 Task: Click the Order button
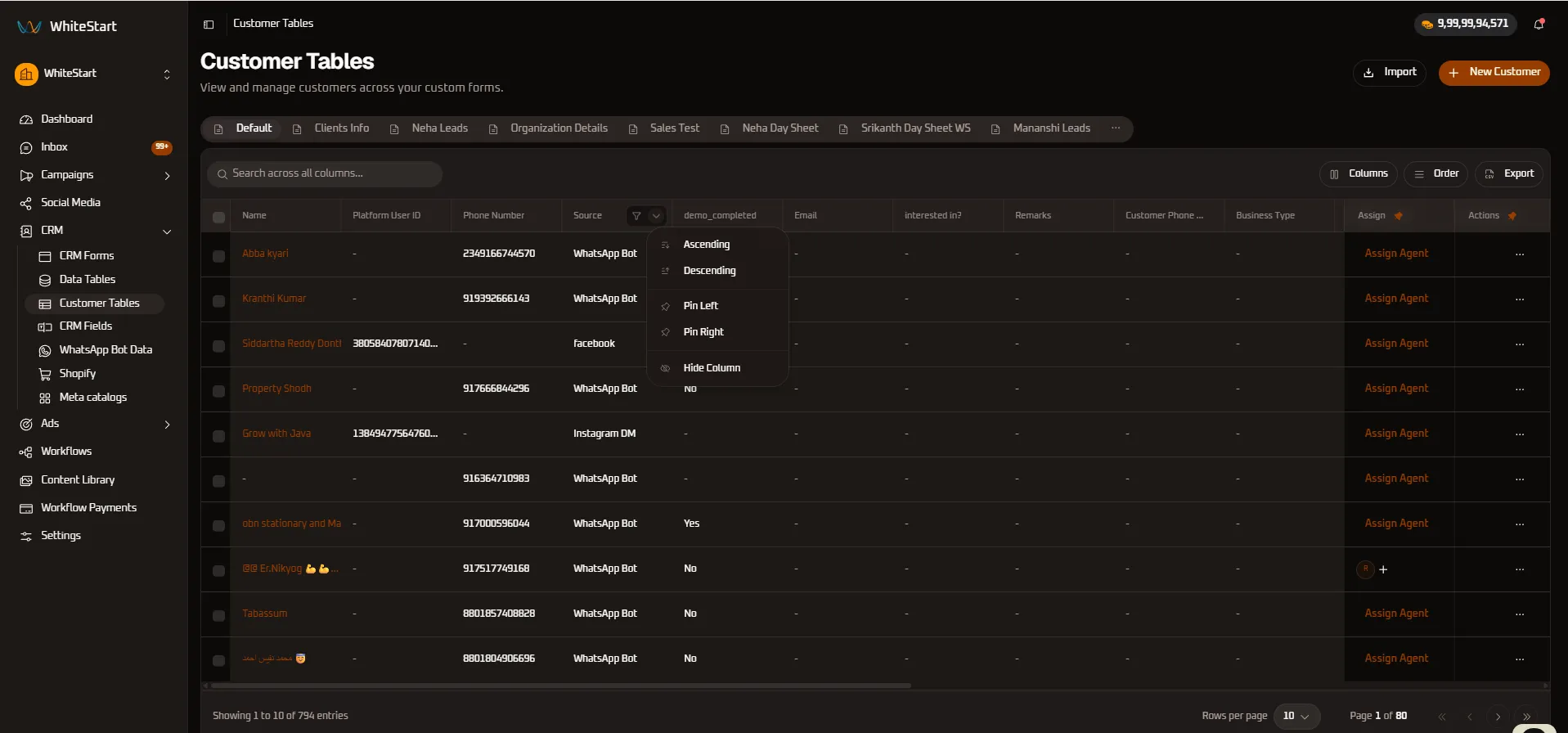click(x=1436, y=174)
